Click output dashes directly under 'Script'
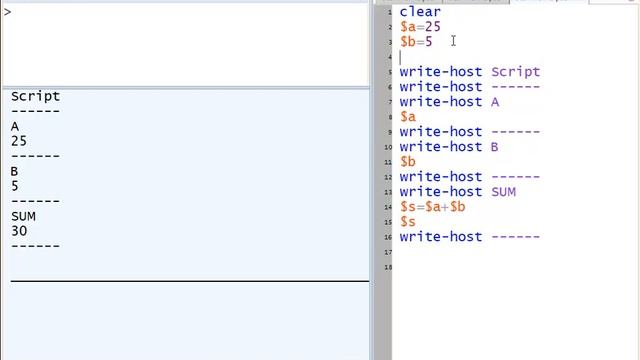 pyautogui.click(x=36, y=111)
